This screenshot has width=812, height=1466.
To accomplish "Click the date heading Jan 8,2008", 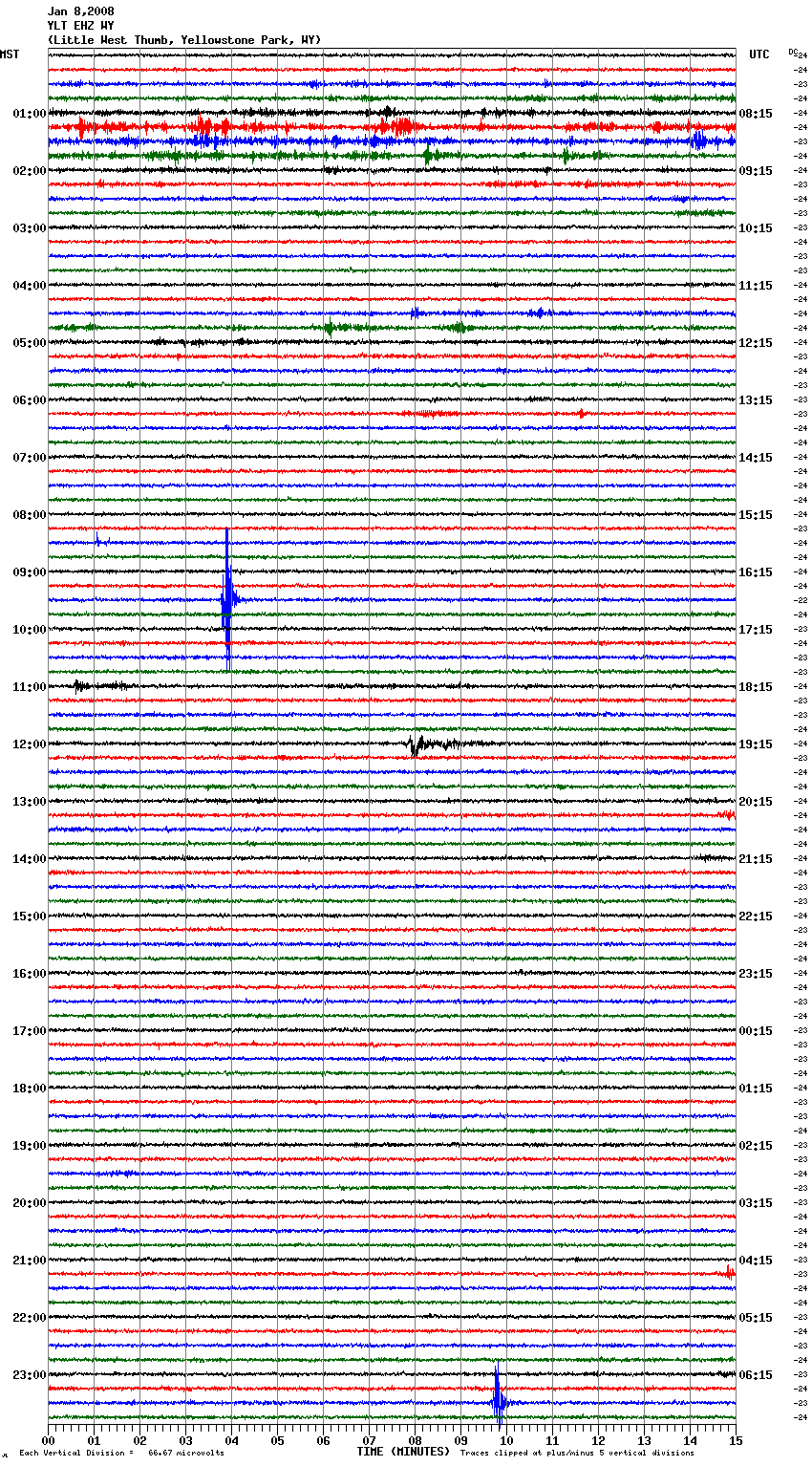I will click(80, 11).
